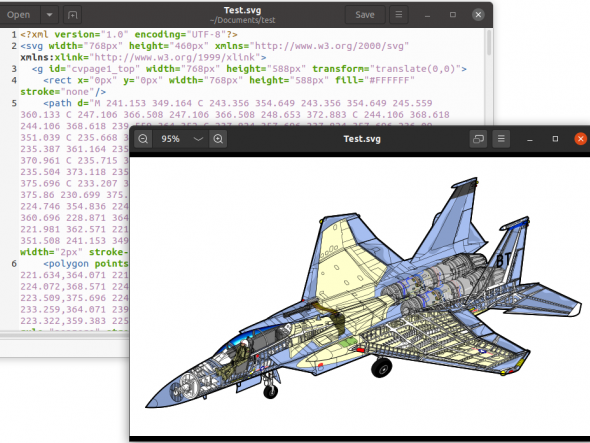Click line number 6 in the gutter
The height and width of the screenshot is (443, 590).
[x=14, y=263]
